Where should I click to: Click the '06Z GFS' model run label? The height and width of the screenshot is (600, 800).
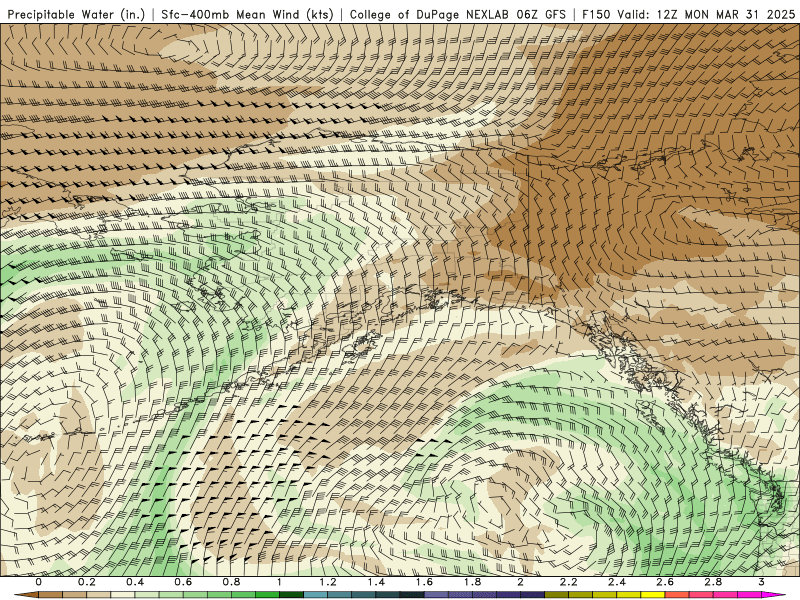(540, 14)
